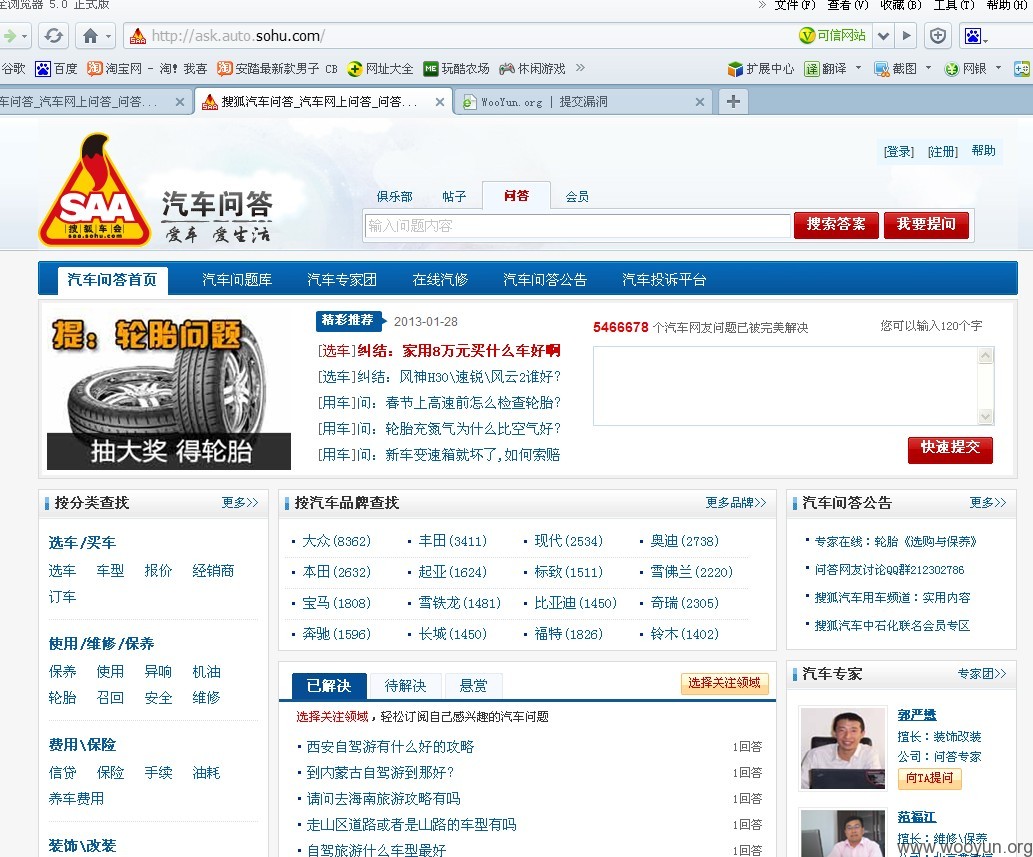Expand 更多品牌>> brand list
Viewport: 1033px width, 857px height.
coord(736,503)
